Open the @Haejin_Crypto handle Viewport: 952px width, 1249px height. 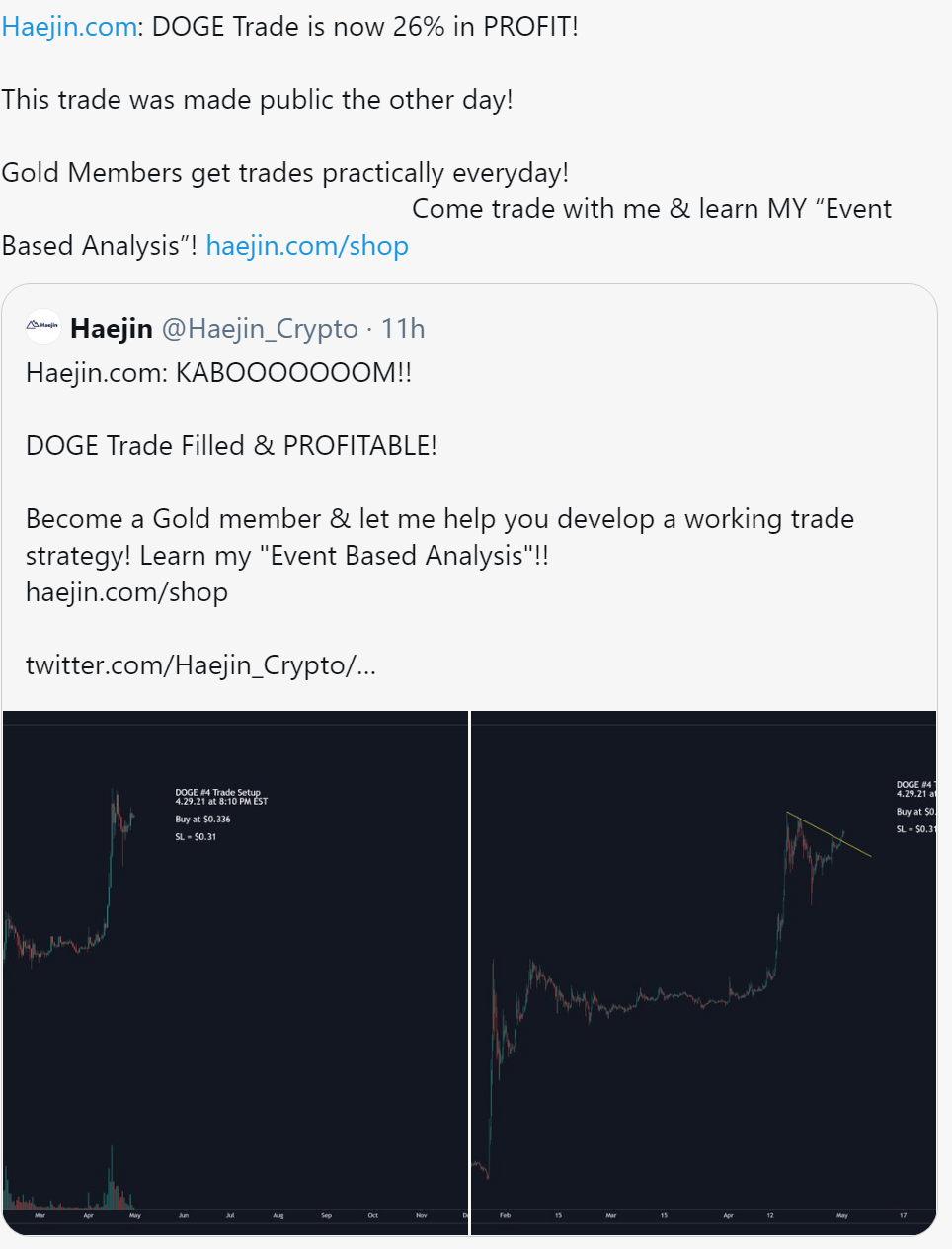click(260, 329)
